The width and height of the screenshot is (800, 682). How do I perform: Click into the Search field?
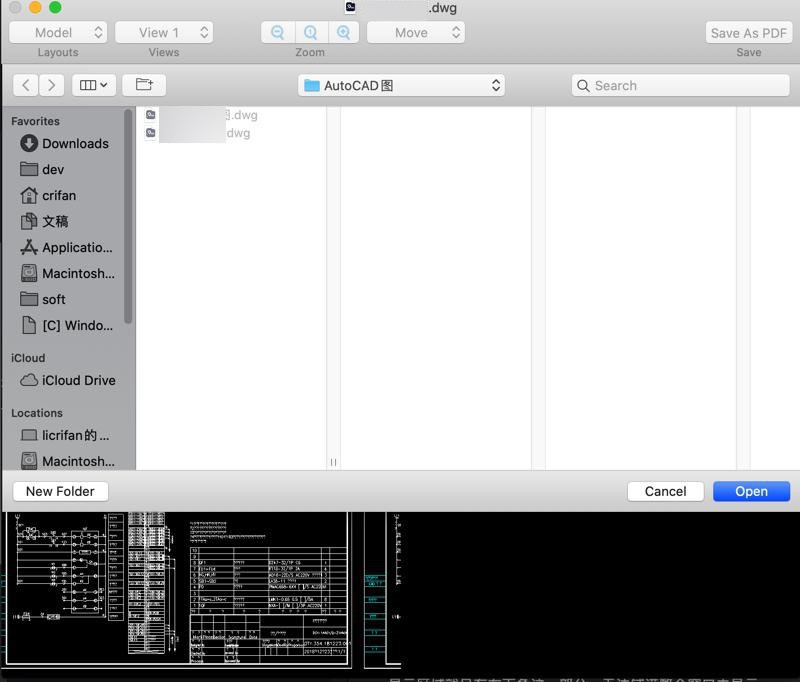click(x=681, y=85)
